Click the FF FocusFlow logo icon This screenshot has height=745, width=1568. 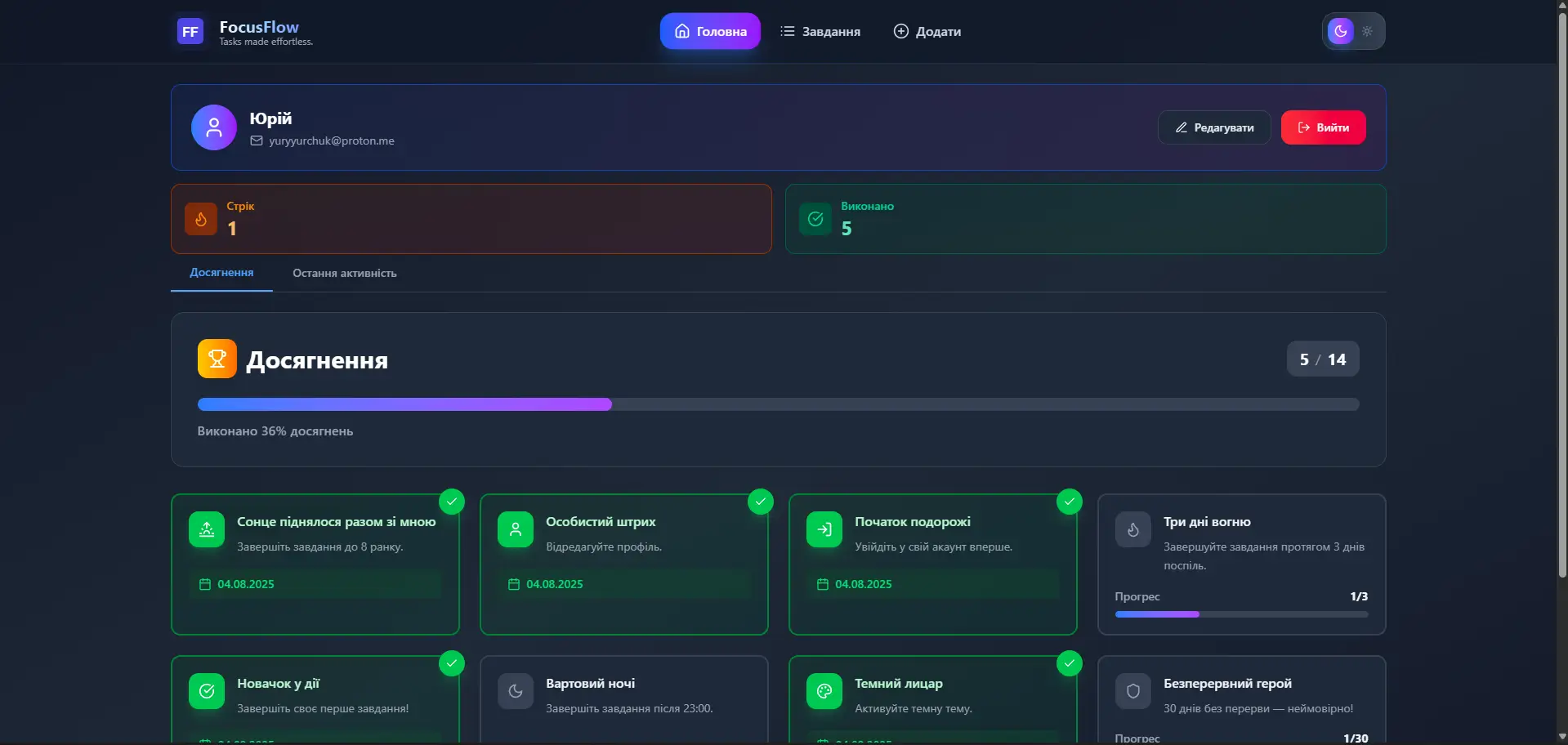tap(190, 32)
